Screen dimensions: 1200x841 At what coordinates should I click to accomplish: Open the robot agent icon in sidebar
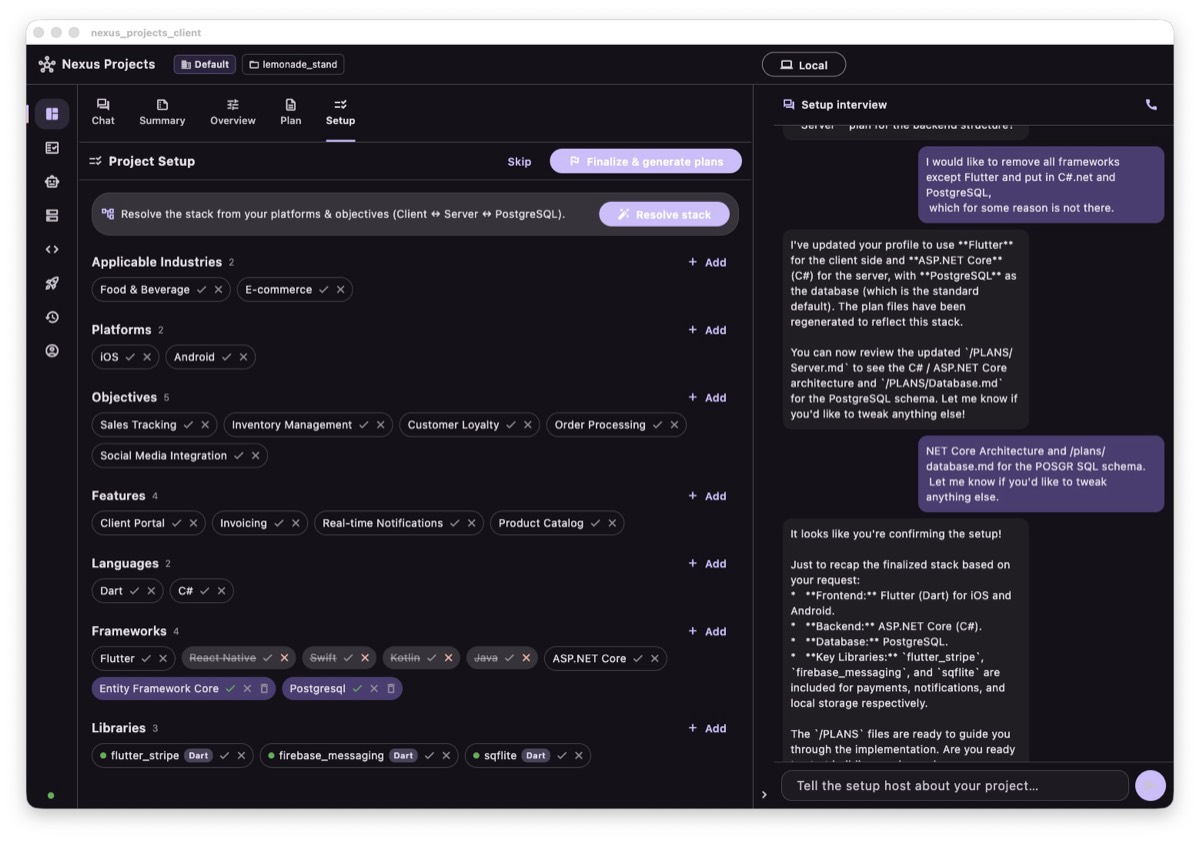tap(52, 182)
